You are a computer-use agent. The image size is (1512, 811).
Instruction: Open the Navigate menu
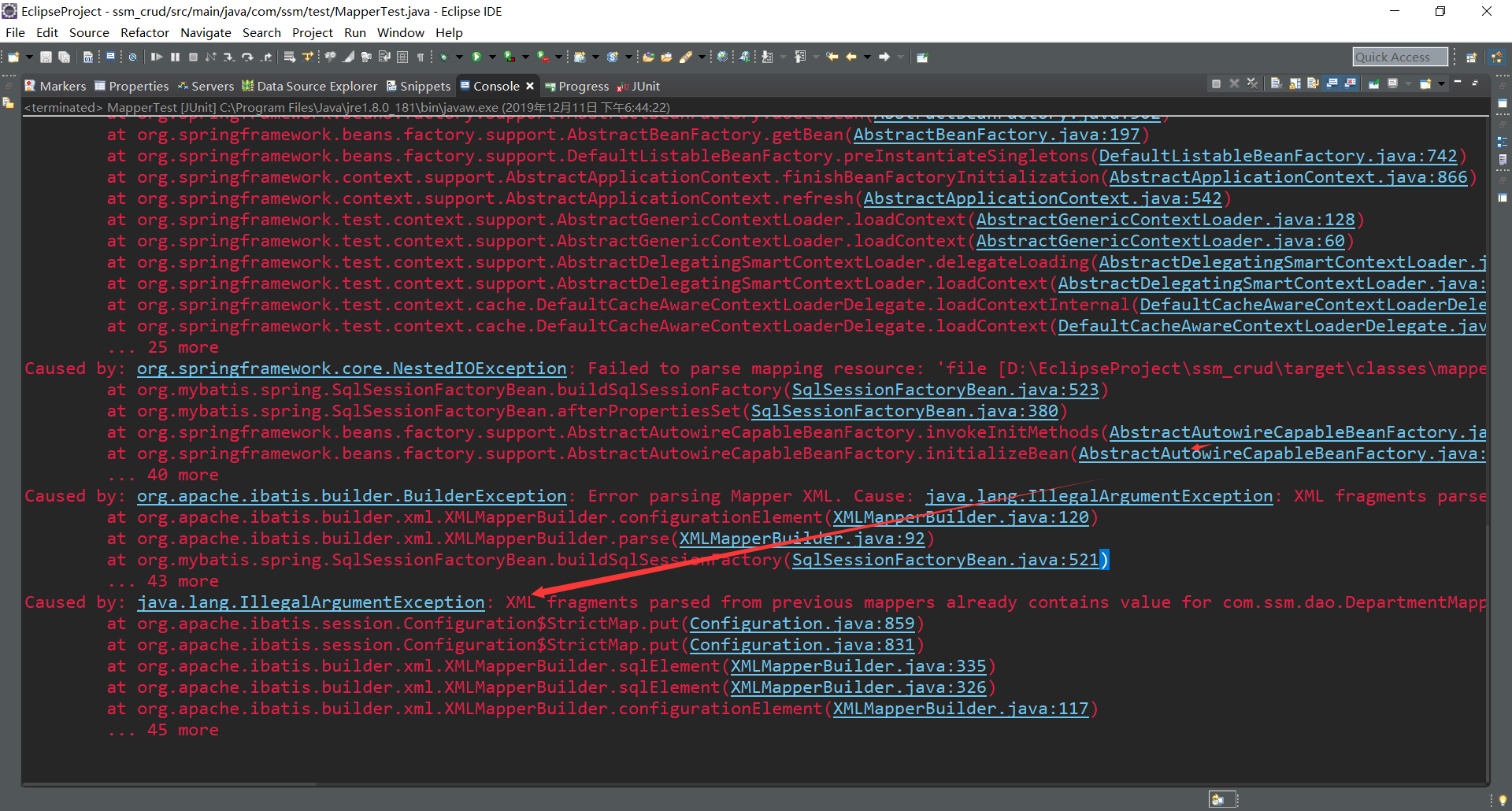(x=206, y=32)
